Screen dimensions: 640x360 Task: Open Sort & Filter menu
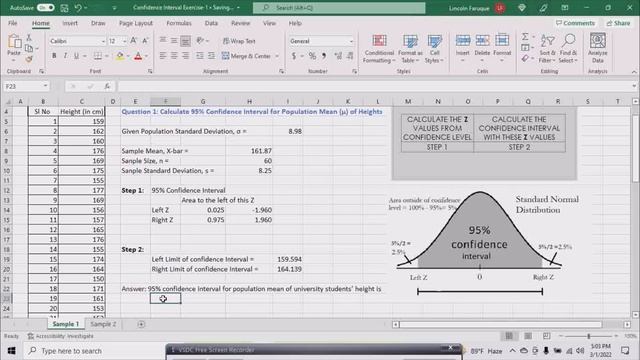(x=547, y=49)
